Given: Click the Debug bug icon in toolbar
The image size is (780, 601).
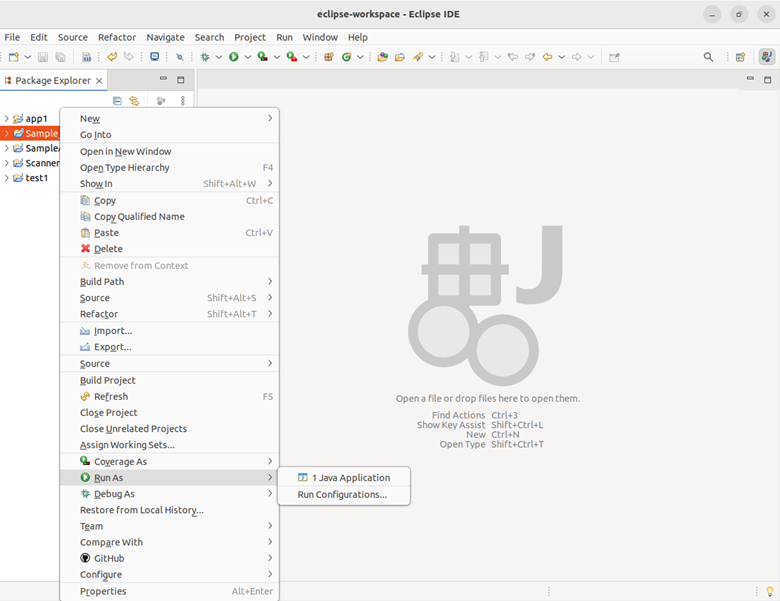Looking at the screenshot, I should (204, 57).
